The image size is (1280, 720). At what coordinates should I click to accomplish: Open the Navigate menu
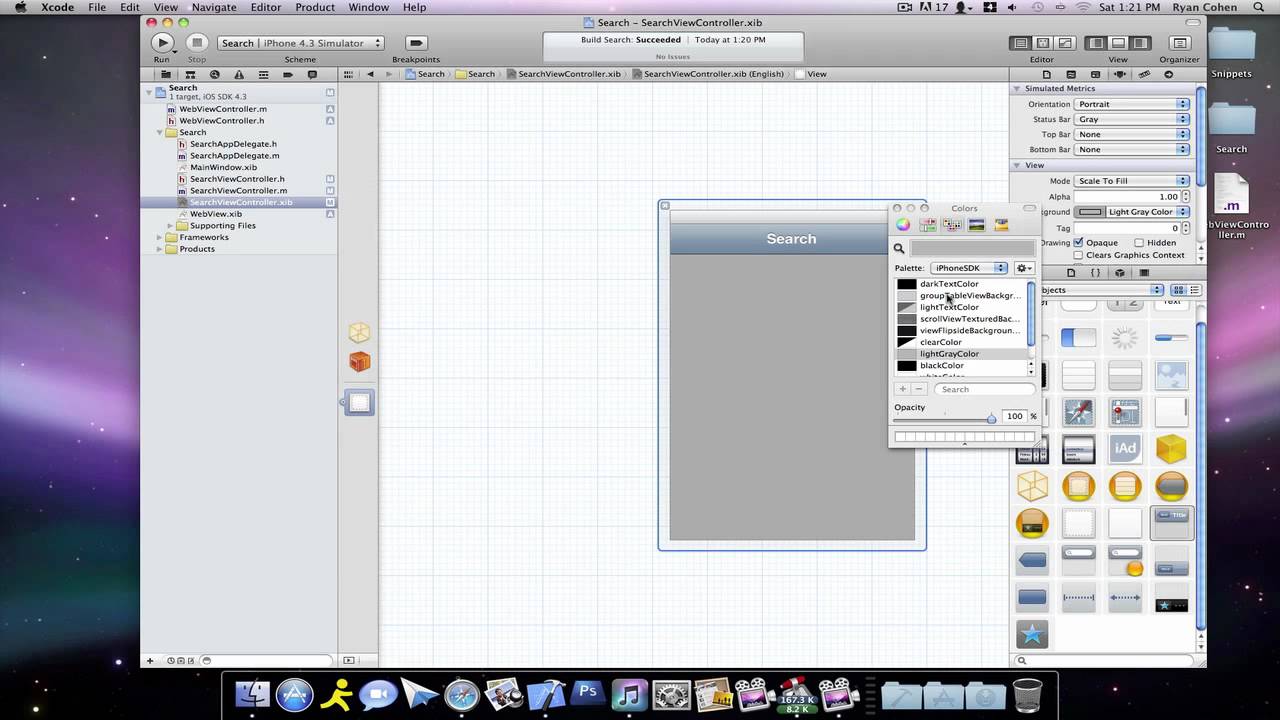[214, 7]
